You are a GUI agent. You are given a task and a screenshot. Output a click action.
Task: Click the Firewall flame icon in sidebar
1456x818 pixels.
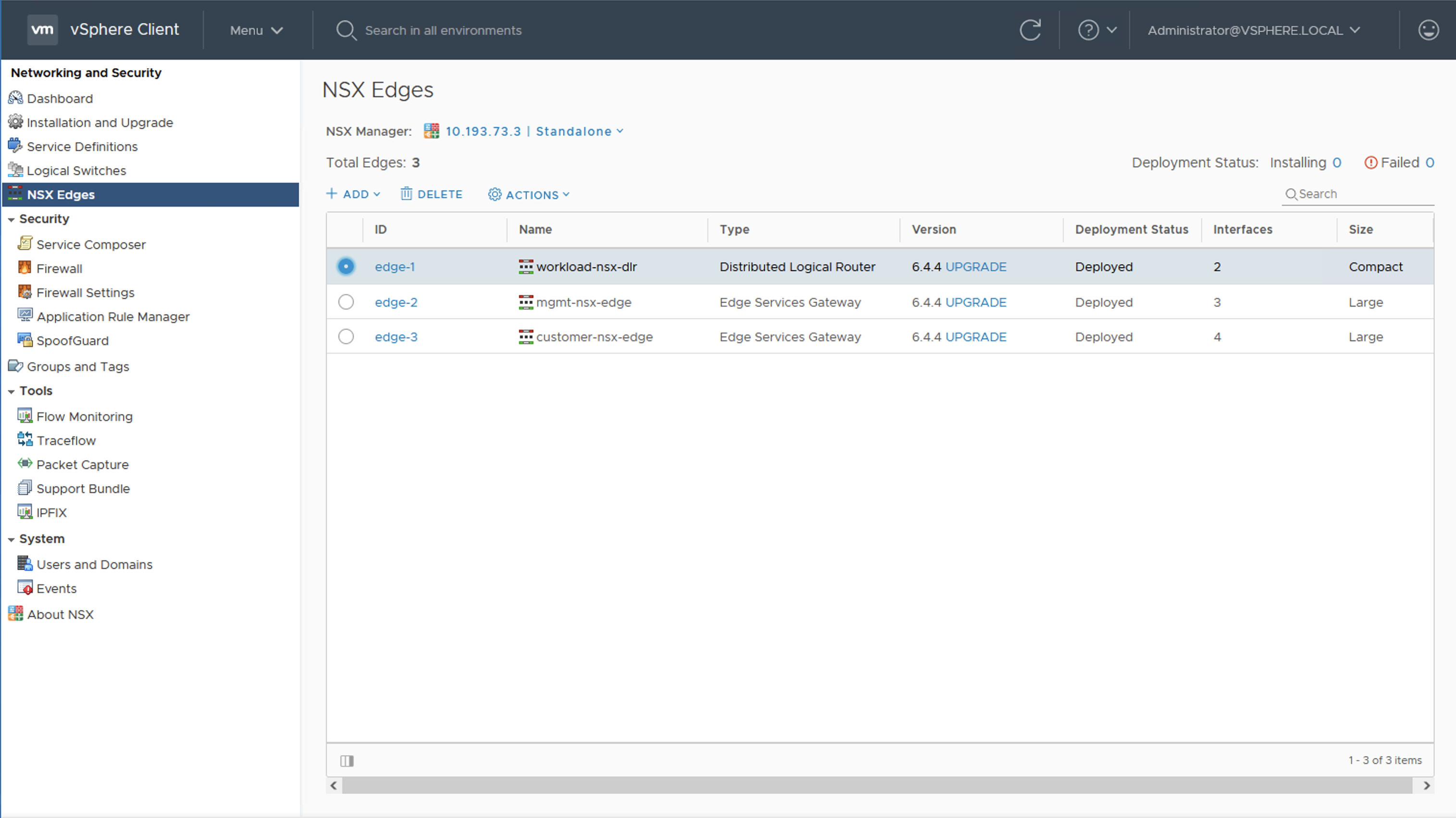(x=25, y=268)
